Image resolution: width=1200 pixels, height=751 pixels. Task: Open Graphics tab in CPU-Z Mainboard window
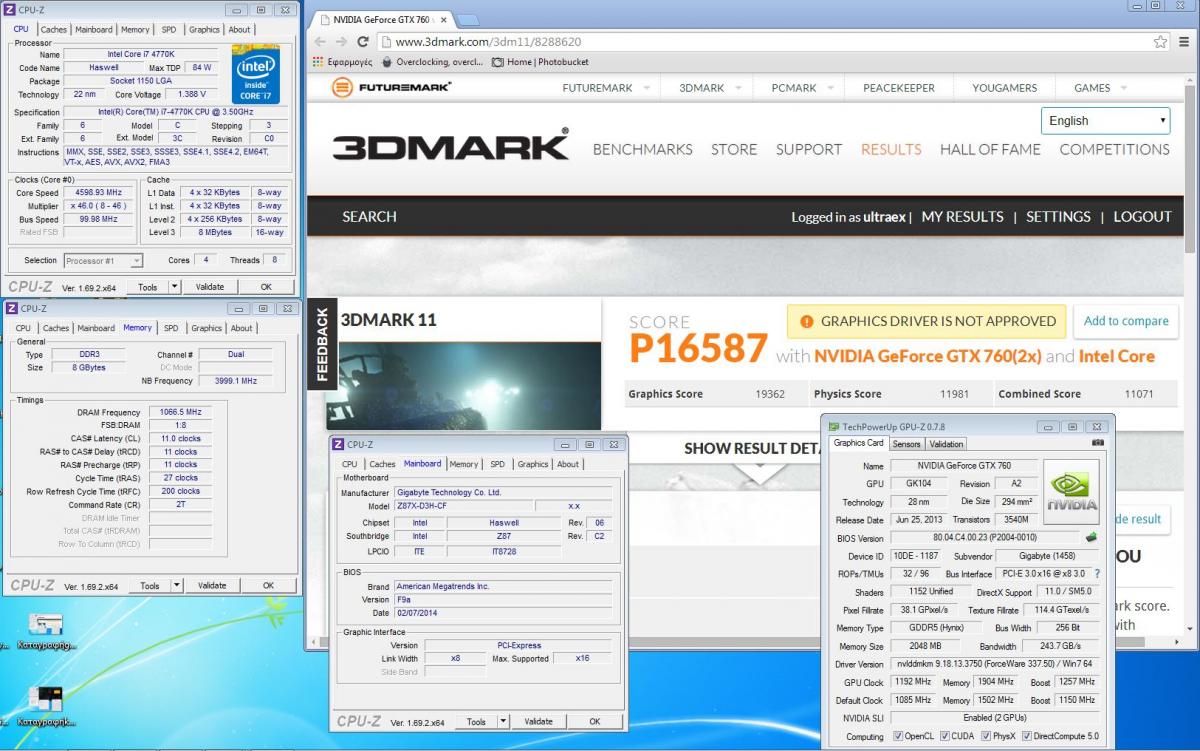click(x=532, y=464)
